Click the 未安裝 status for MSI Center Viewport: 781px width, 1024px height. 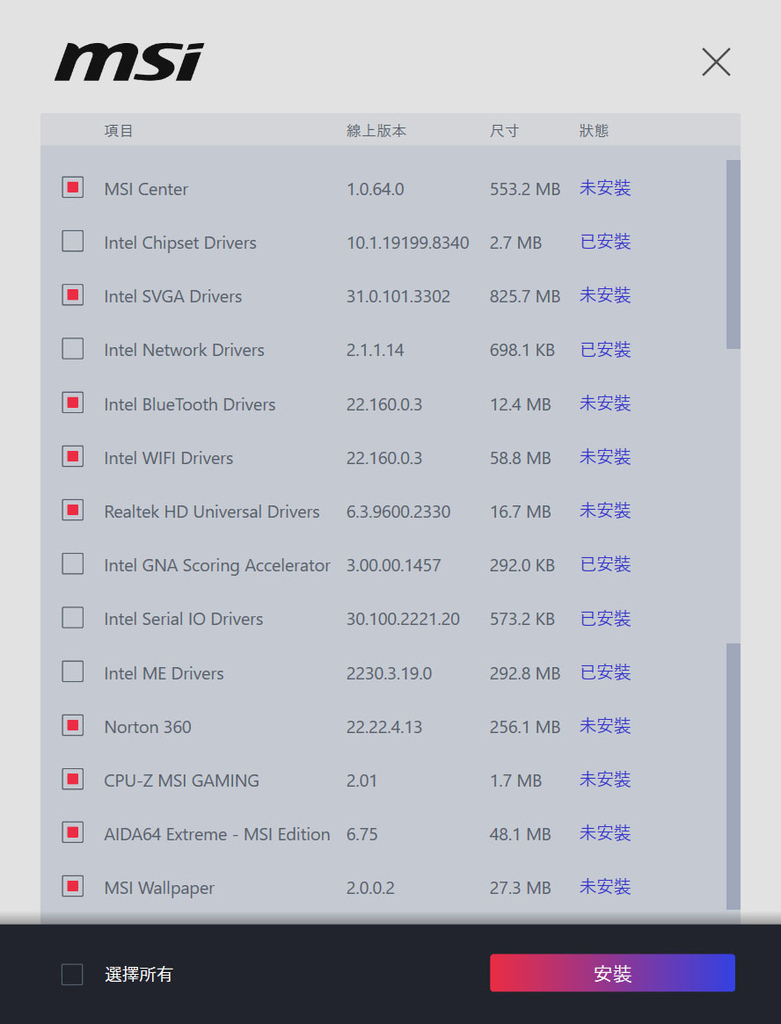coord(605,188)
